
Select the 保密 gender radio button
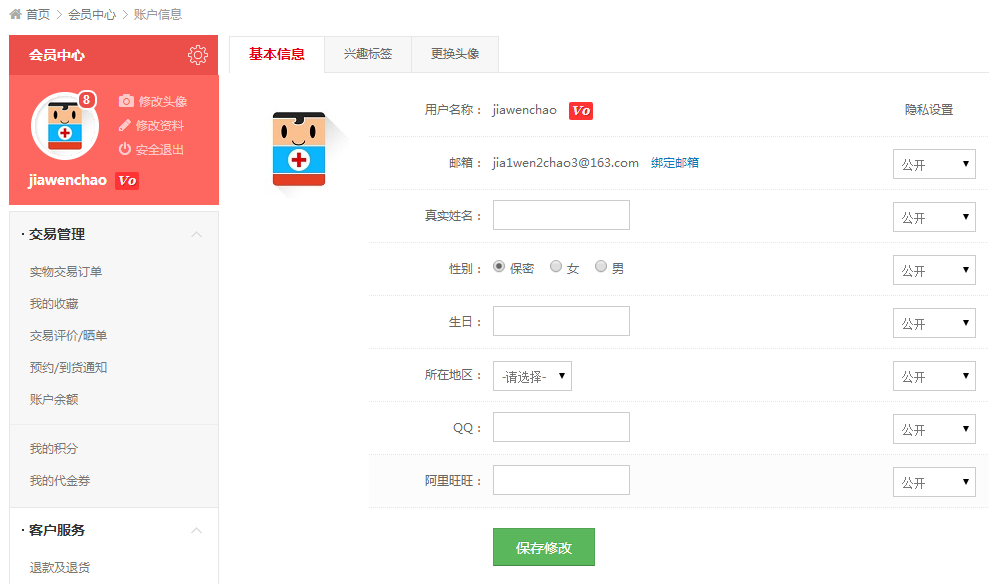(499, 267)
